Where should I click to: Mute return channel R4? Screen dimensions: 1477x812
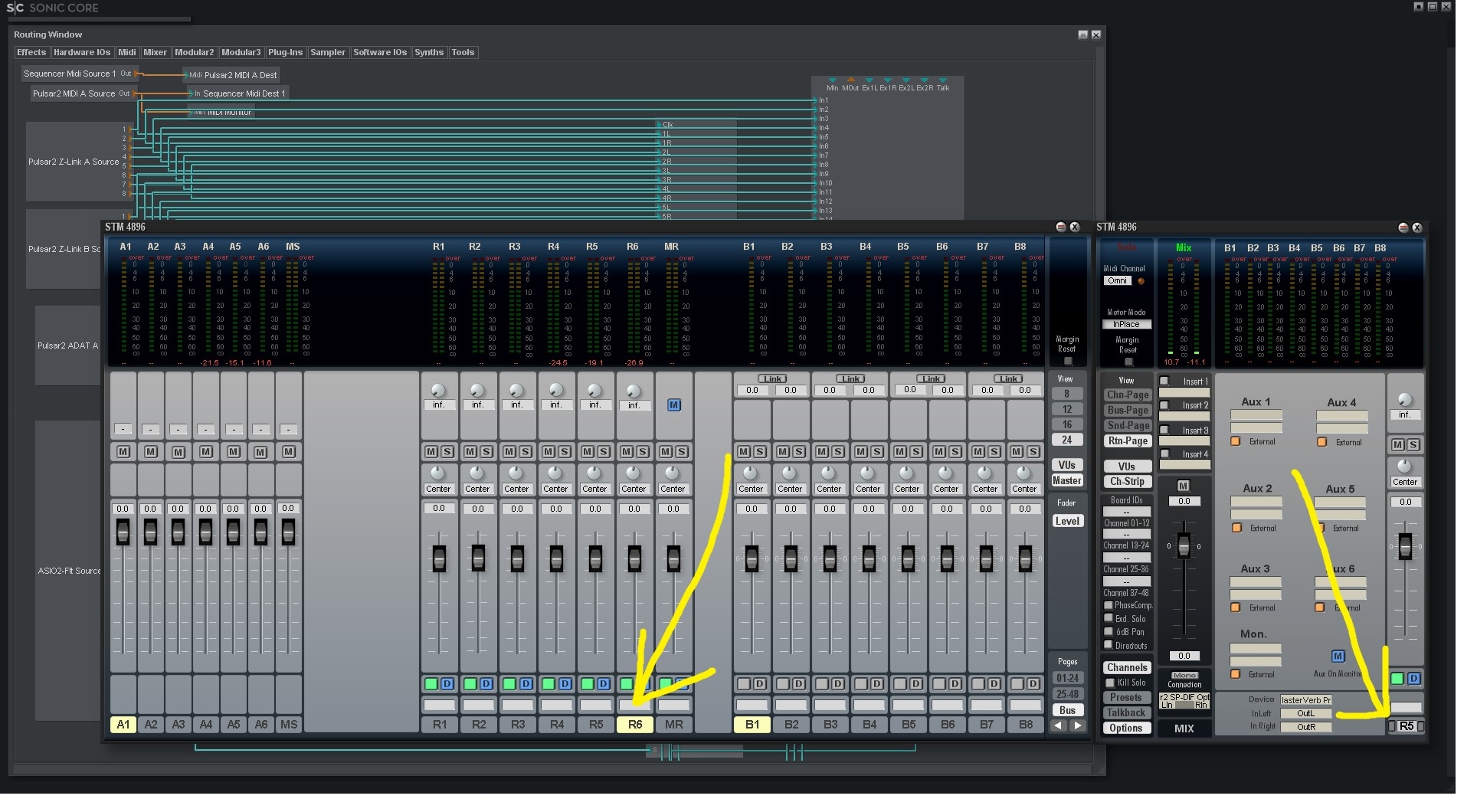point(549,452)
